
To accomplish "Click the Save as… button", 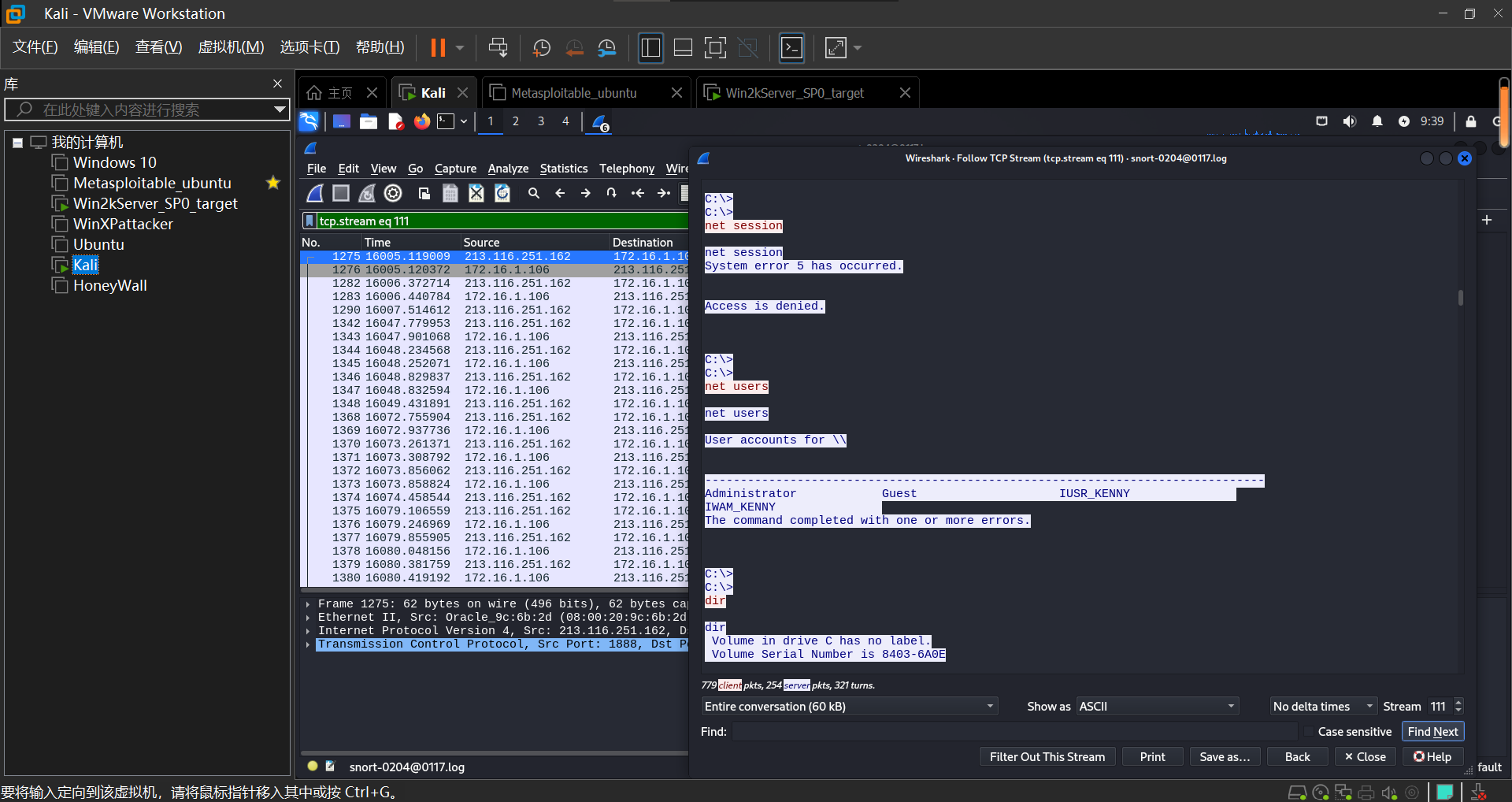I will tap(1224, 757).
